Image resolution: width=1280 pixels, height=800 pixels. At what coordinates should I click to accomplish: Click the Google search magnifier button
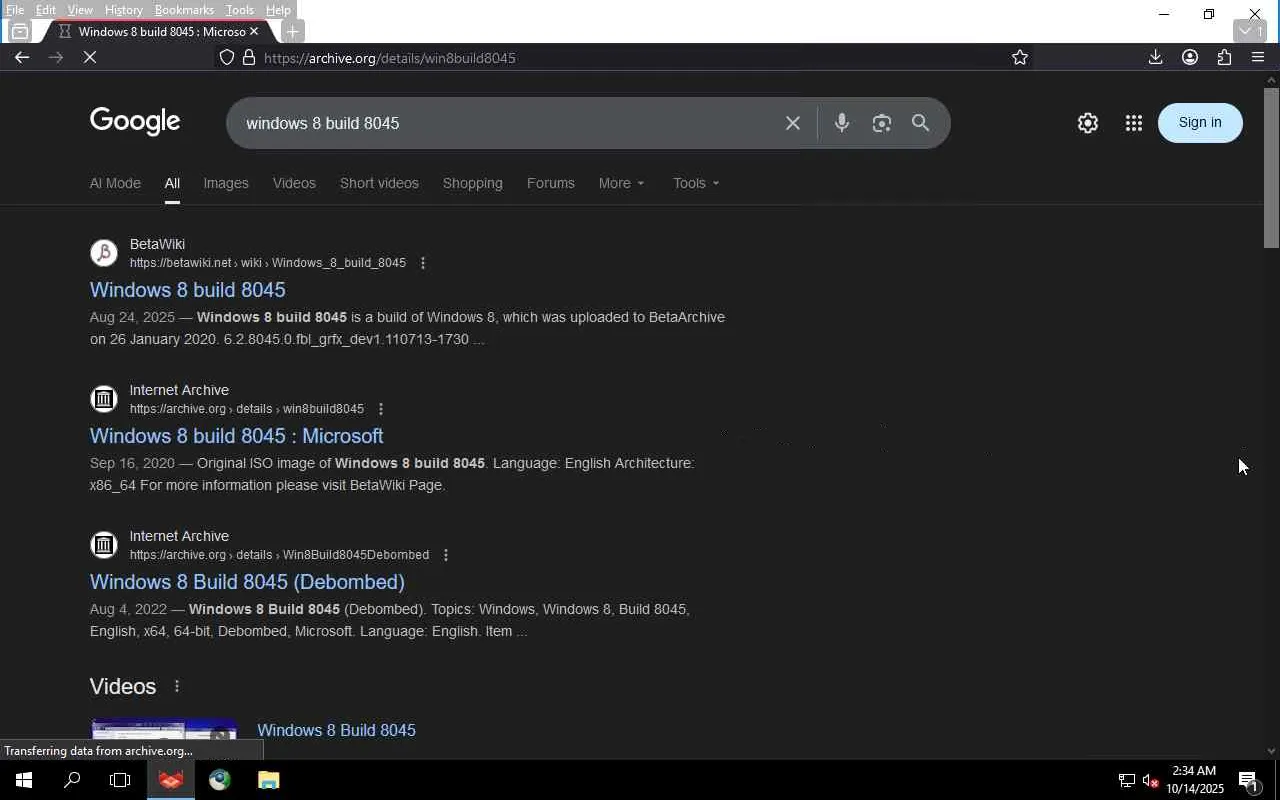pyautogui.click(x=920, y=123)
